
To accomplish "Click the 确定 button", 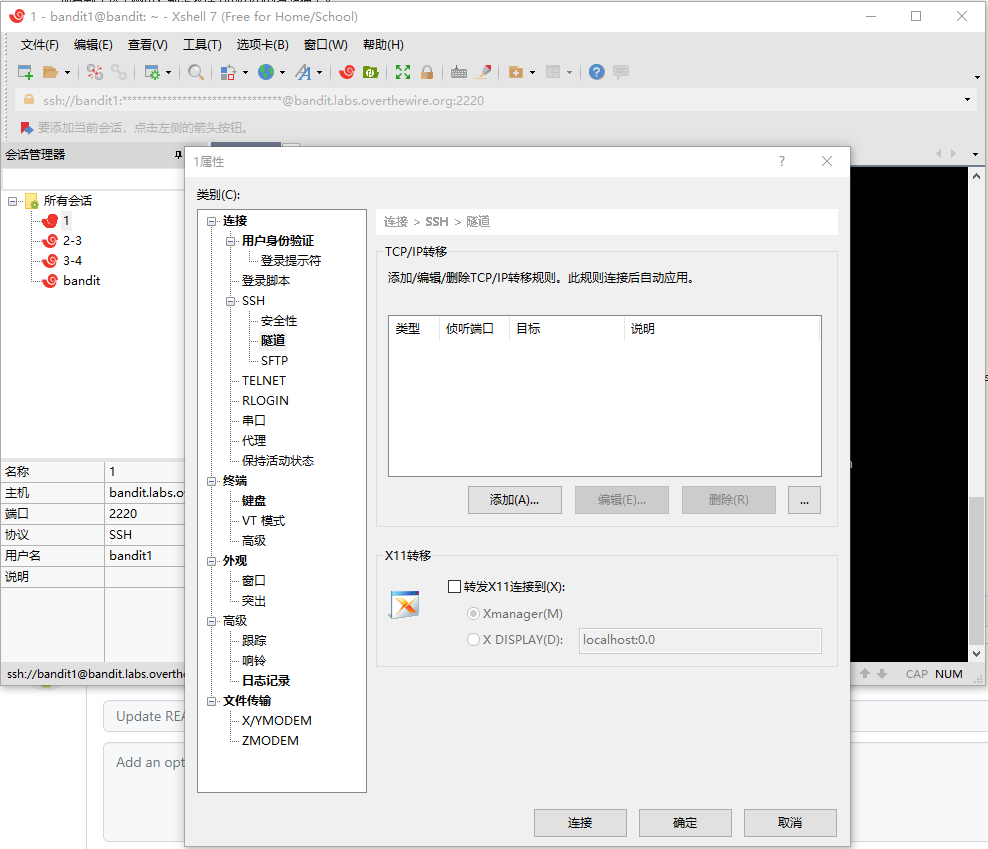I will pyautogui.click(x=685, y=823).
